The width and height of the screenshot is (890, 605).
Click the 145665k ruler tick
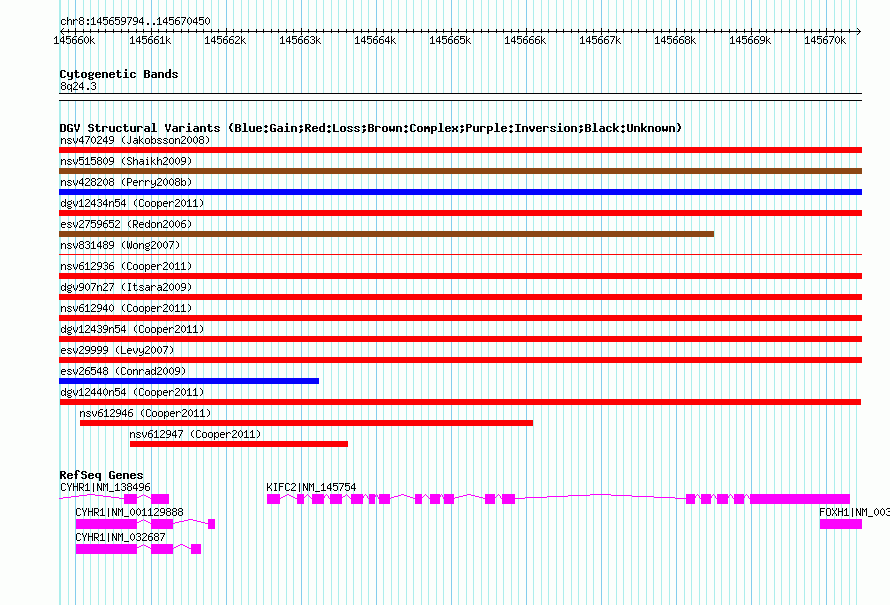click(x=450, y=40)
